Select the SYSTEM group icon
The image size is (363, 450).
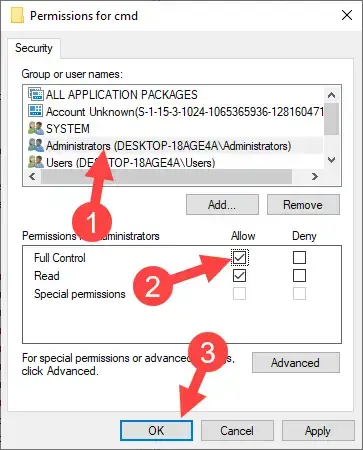pos(36,128)
